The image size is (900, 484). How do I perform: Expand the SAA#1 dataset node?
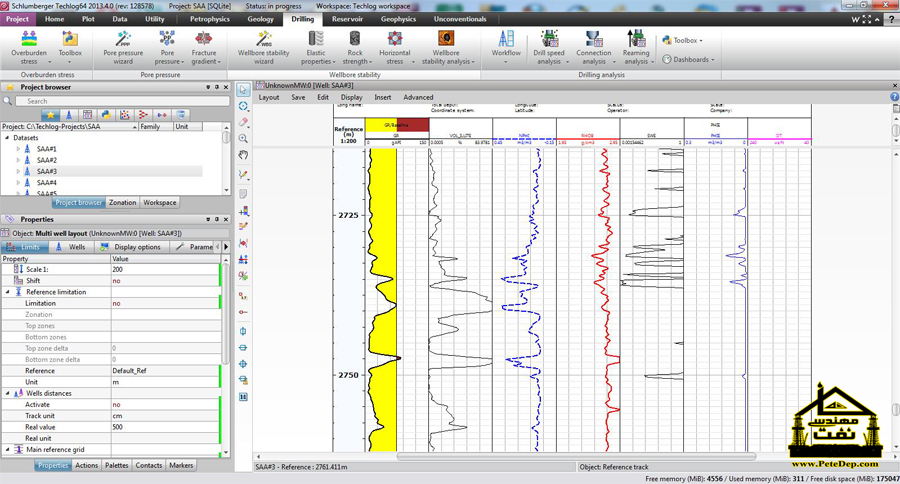coord(18,149)
